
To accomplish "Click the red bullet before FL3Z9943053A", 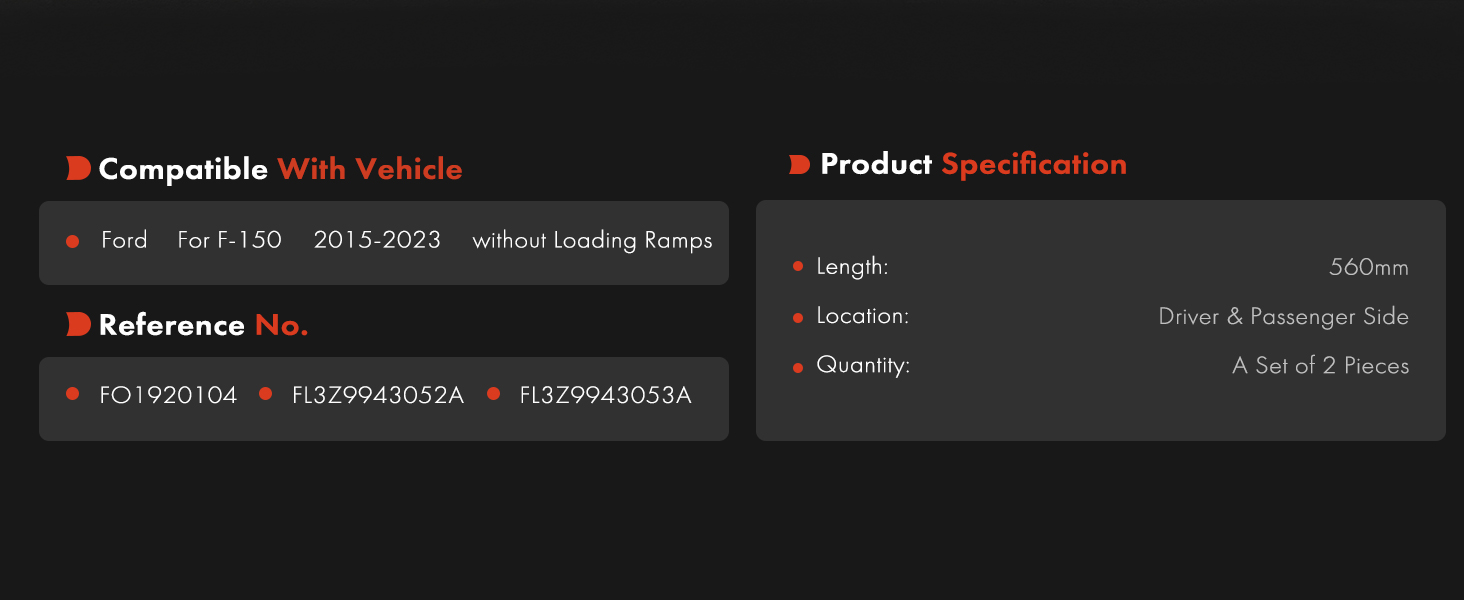I will pos(493,394).
